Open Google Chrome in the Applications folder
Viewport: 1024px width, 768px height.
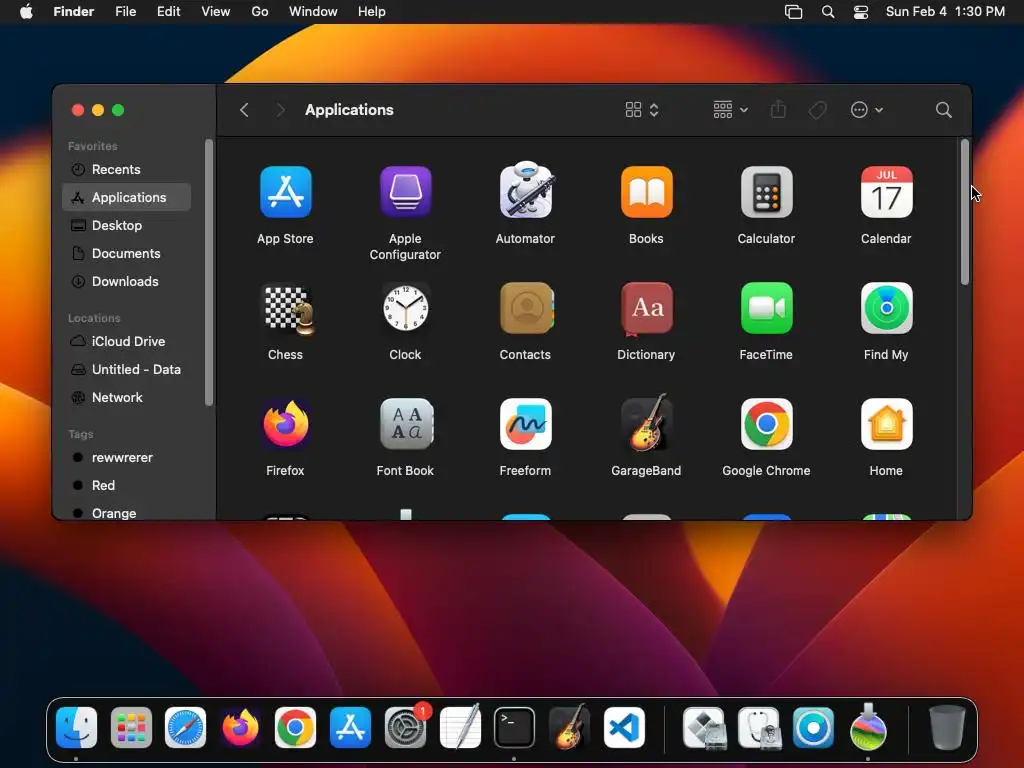[766, 424]
